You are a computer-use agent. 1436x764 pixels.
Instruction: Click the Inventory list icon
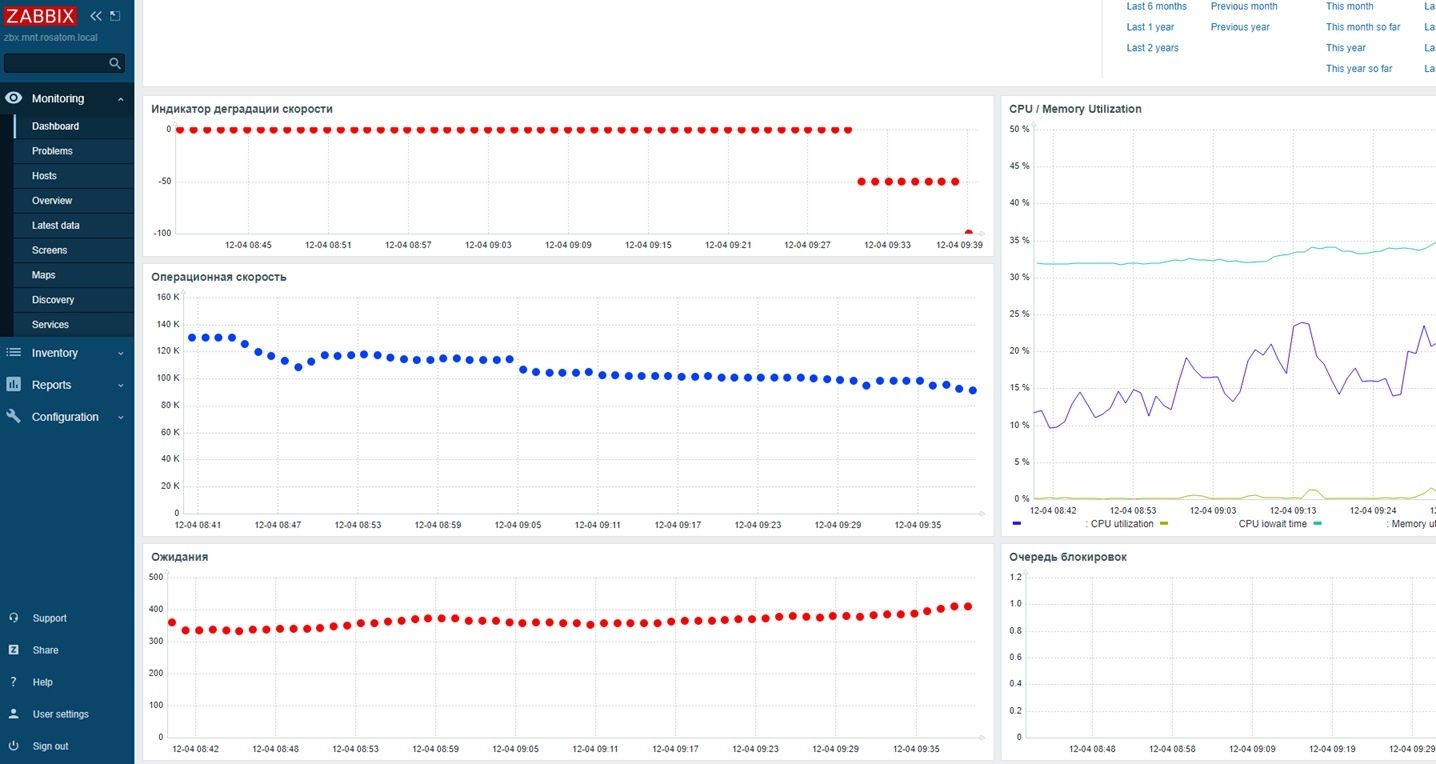(x=14, y=353)
